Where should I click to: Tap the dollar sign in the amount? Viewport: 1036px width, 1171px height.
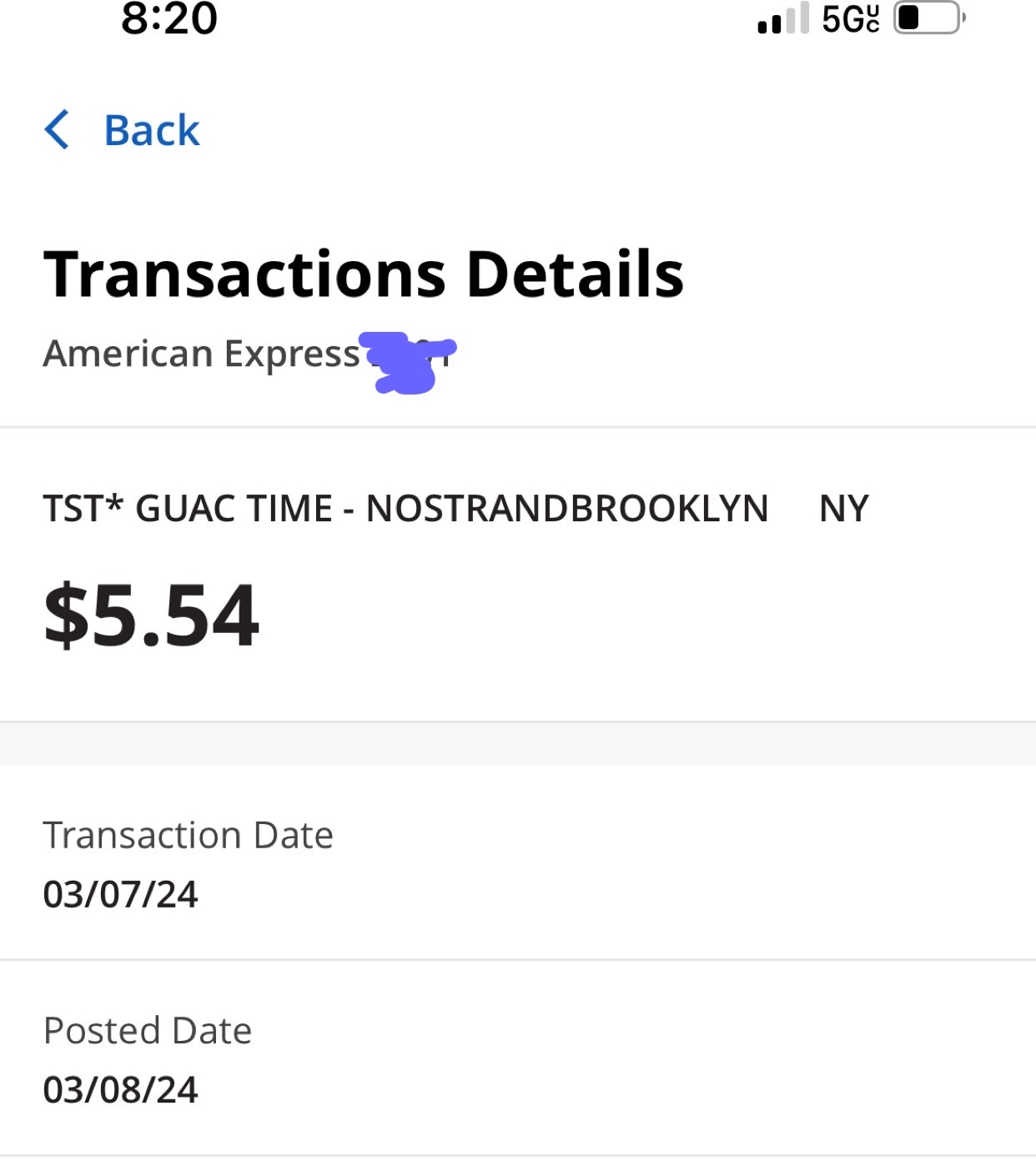[66, 616]
